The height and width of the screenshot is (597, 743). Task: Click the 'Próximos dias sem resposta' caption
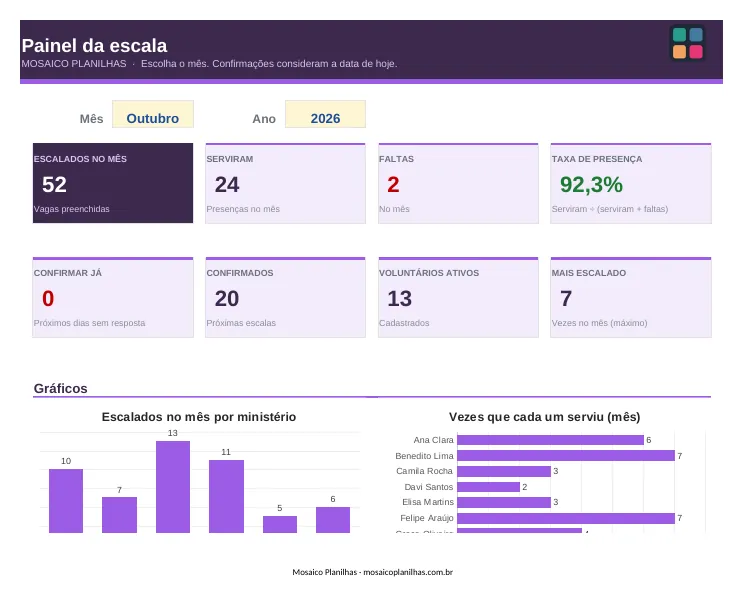tap(90, 323)
